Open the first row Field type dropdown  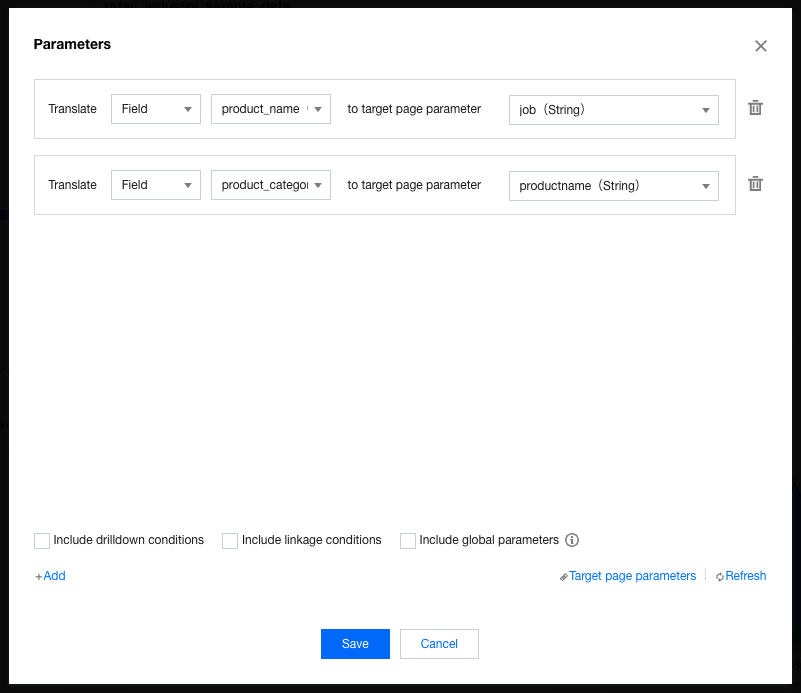point(156,109)
